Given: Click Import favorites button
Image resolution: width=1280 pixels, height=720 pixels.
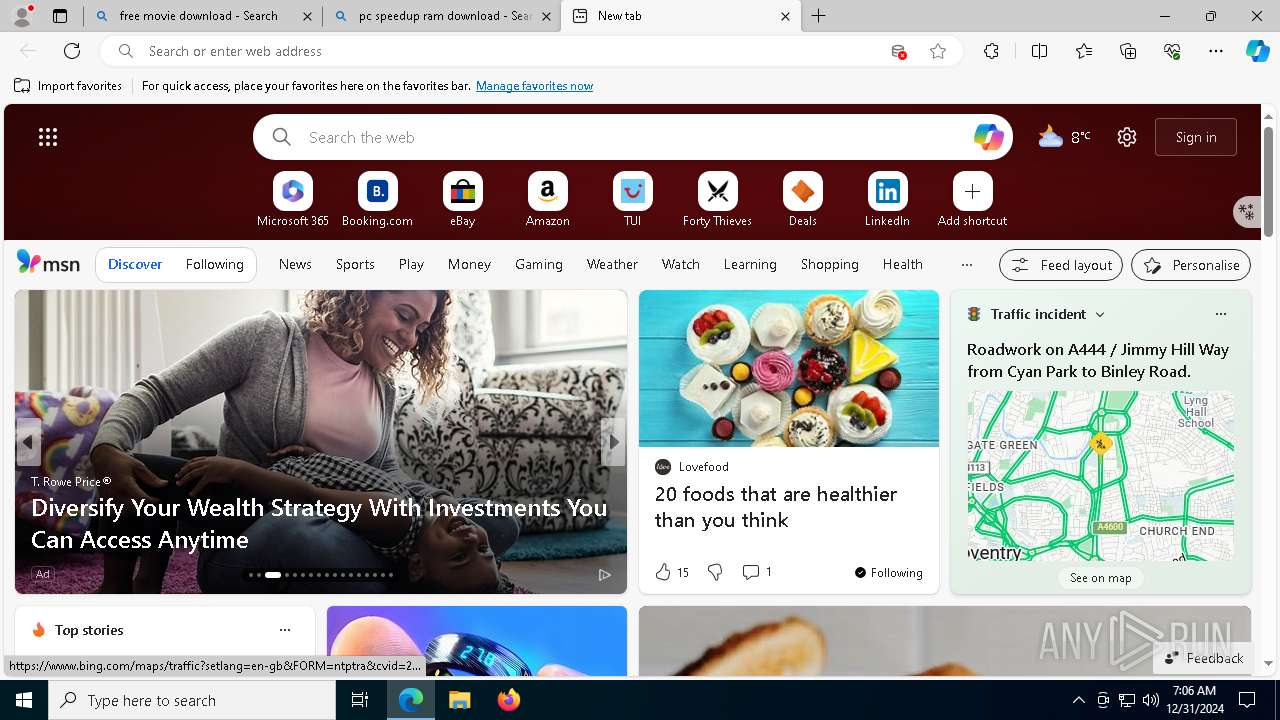Looking at the screenshot, I should click(68, 86).
